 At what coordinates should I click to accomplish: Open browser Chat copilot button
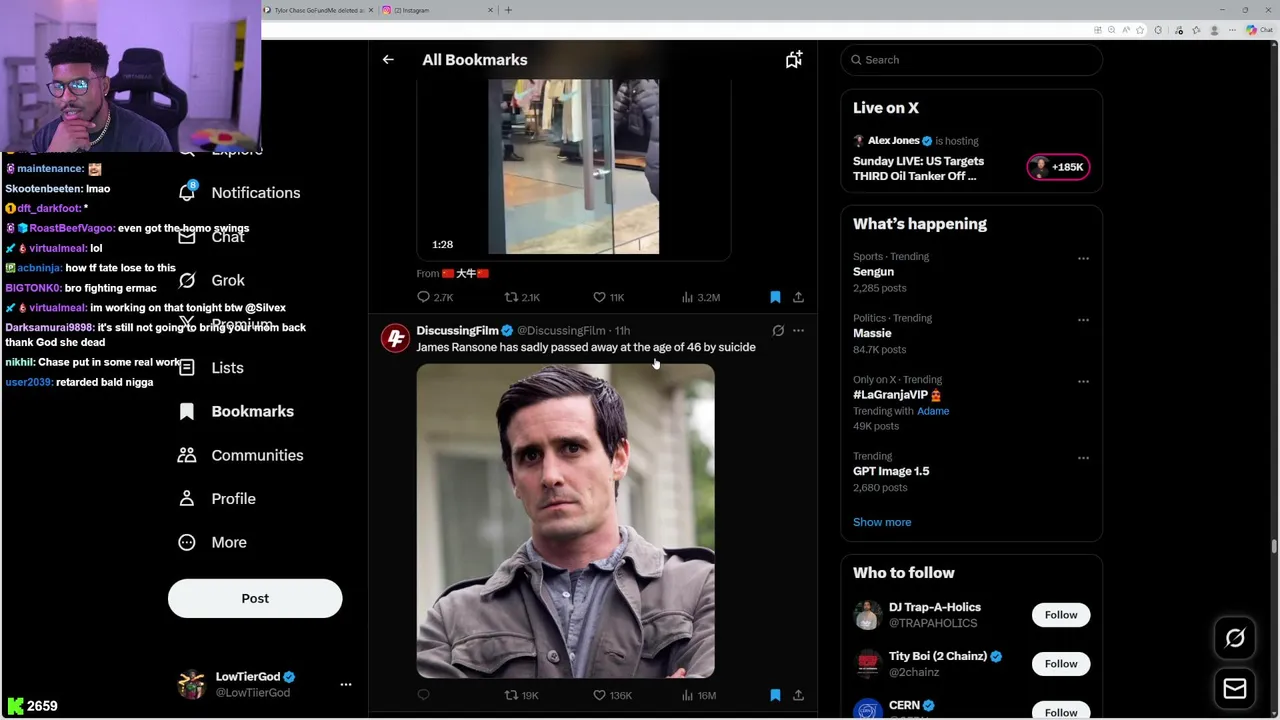(1259, 30)
